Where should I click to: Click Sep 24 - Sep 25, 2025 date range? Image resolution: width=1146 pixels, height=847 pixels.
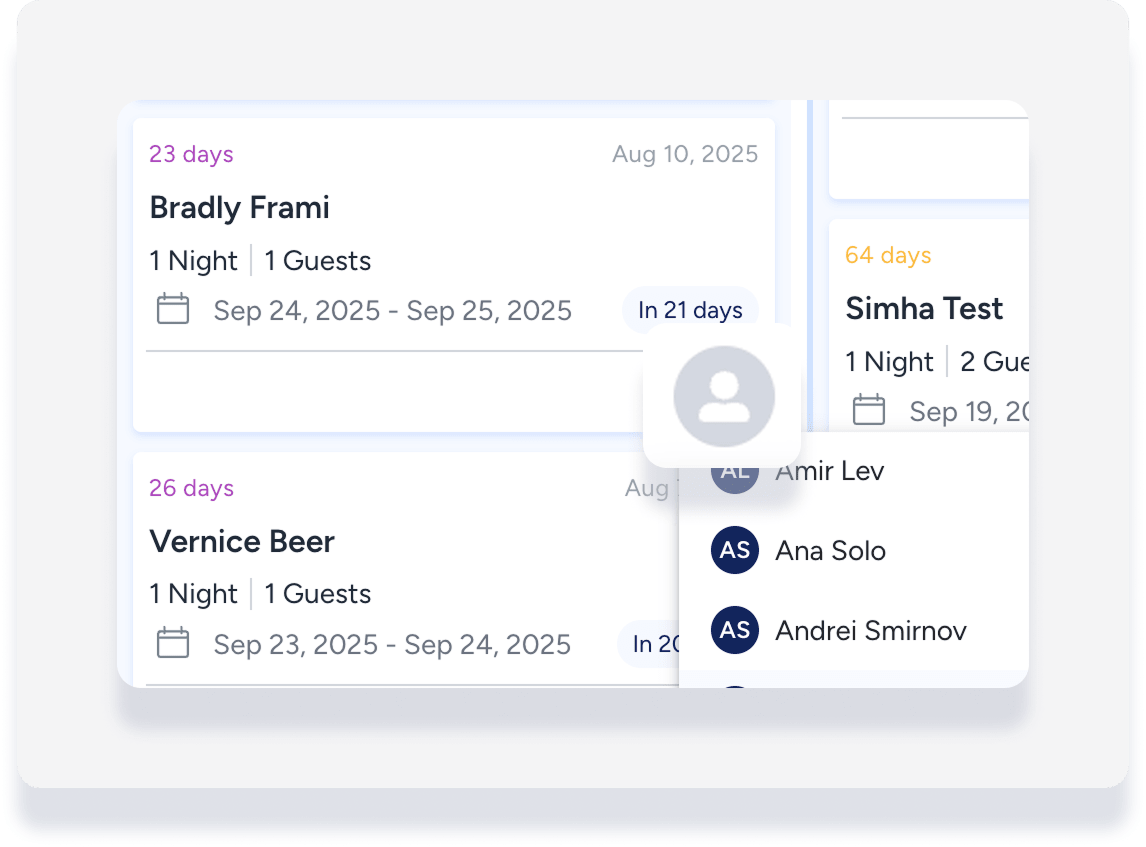tap(392, 310)
